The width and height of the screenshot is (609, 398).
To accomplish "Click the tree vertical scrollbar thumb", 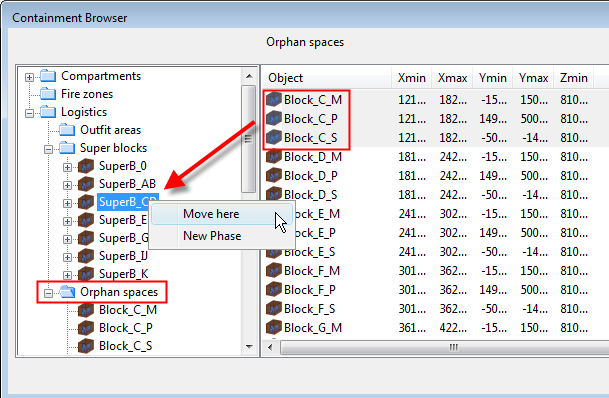I will [x=249, y=139].
